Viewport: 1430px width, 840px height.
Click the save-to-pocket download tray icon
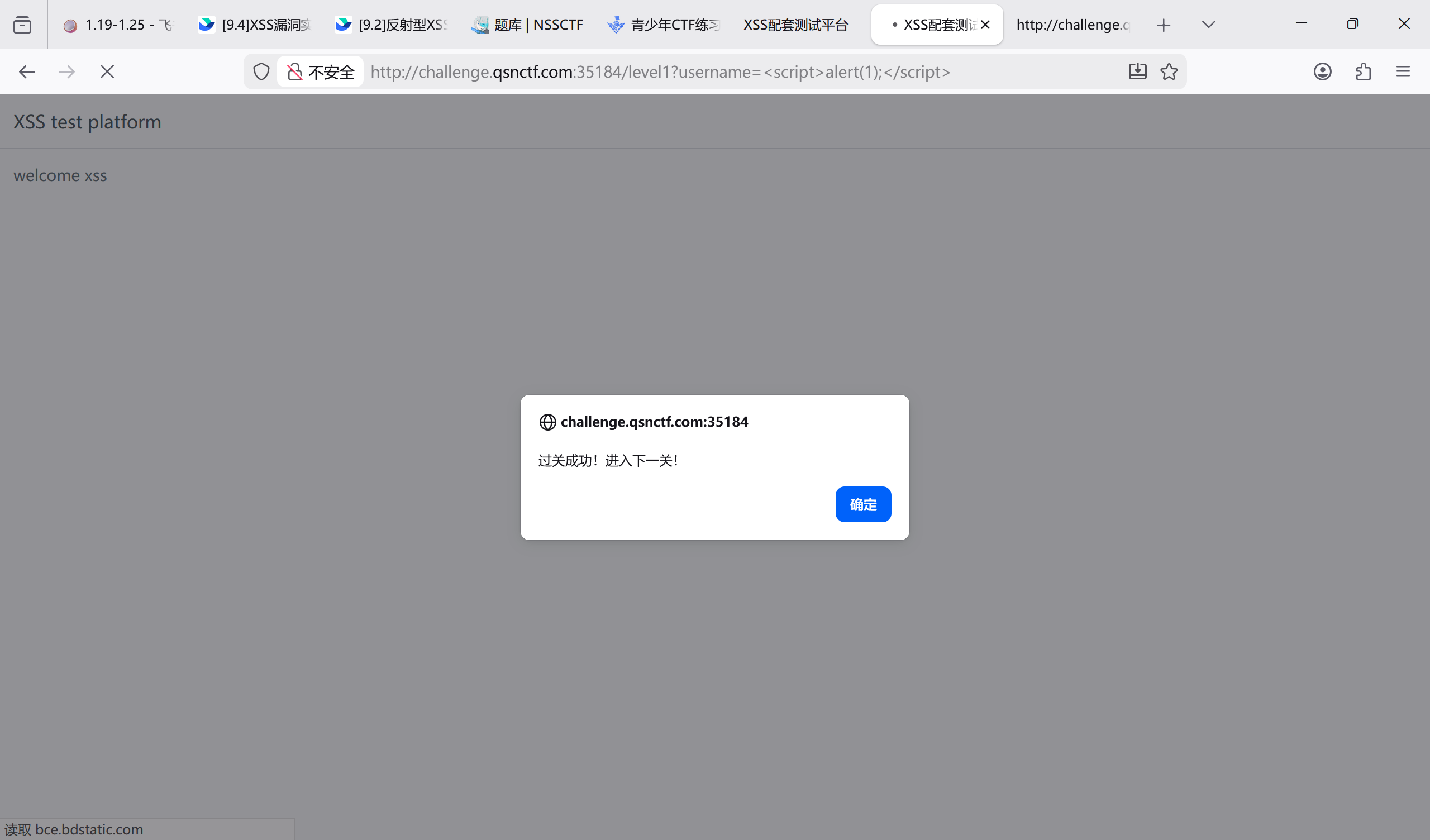(1137, 71)
